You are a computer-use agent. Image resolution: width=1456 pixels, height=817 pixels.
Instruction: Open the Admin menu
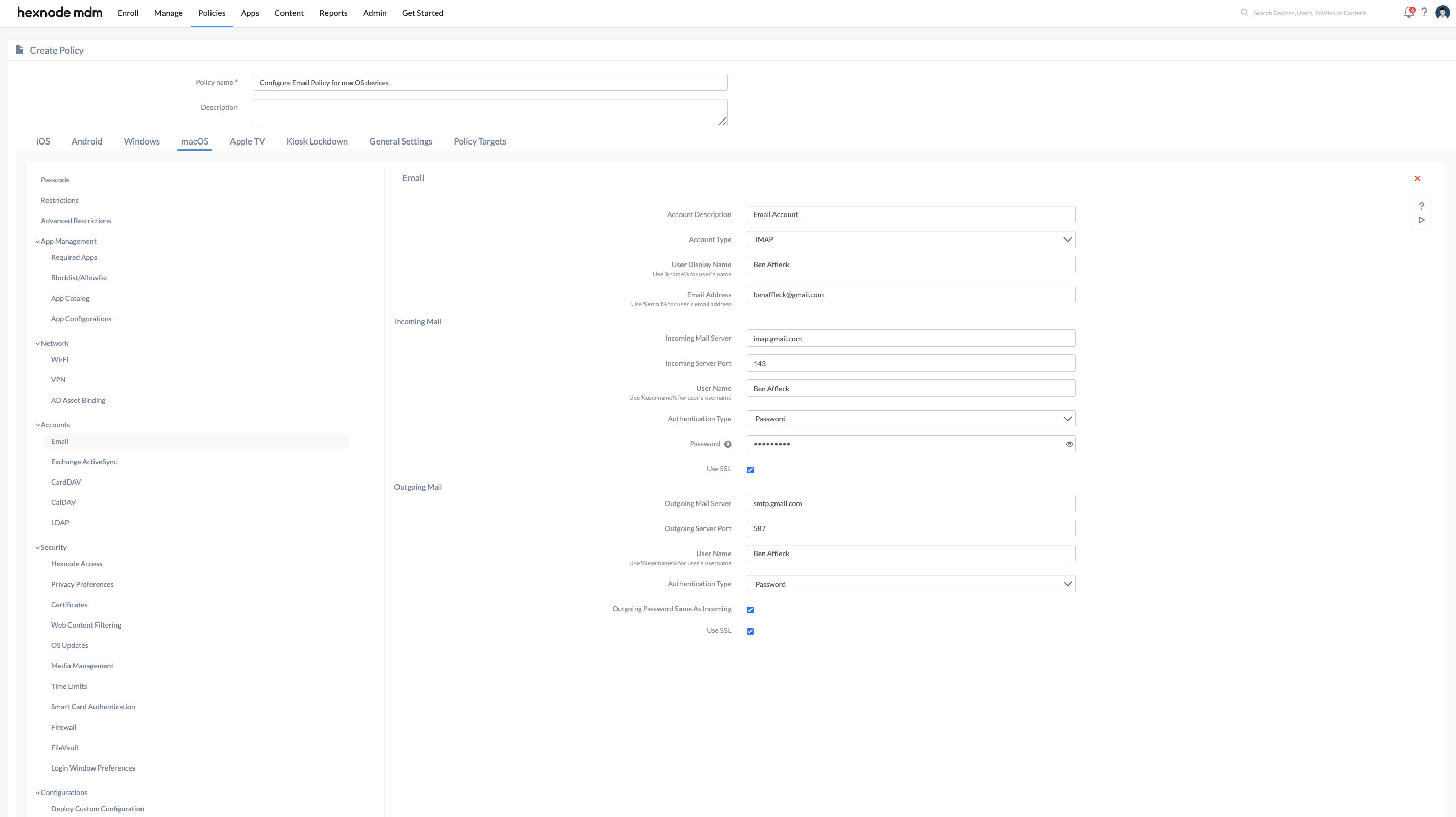(x=375, y=12)
